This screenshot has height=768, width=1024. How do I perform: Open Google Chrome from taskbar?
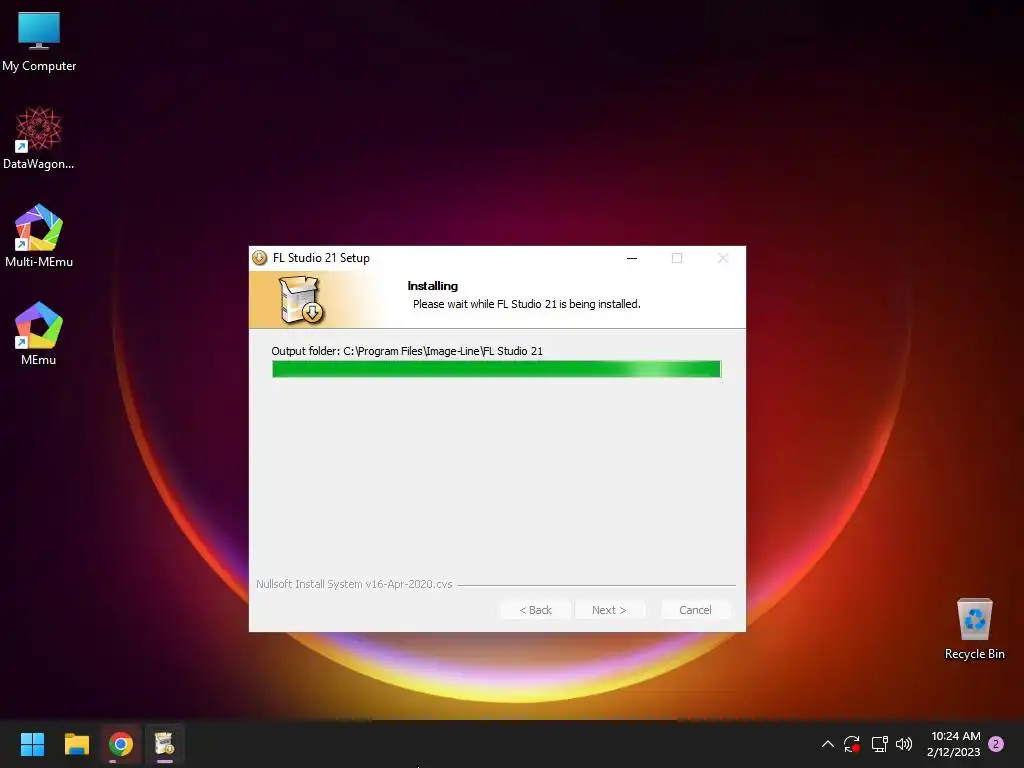121,744
